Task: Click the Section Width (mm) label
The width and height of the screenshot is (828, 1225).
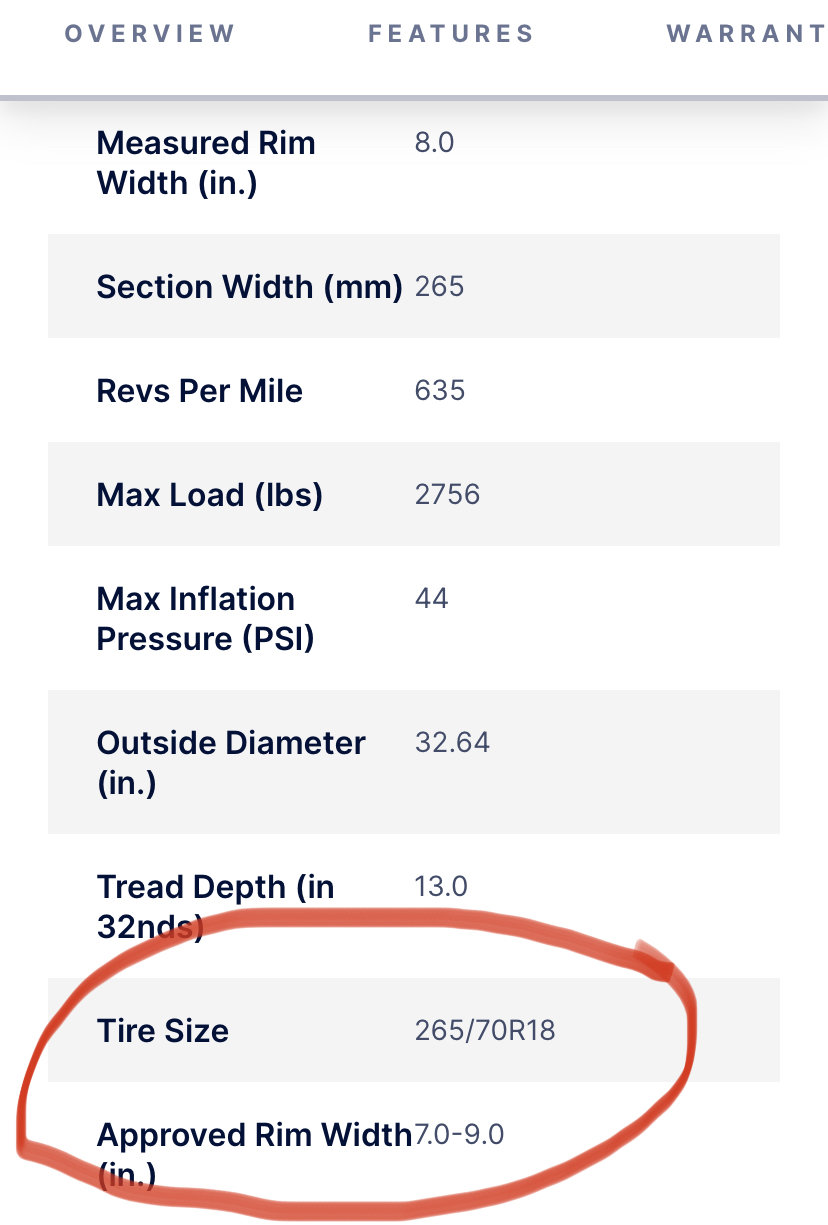Action: click(249, 287)
